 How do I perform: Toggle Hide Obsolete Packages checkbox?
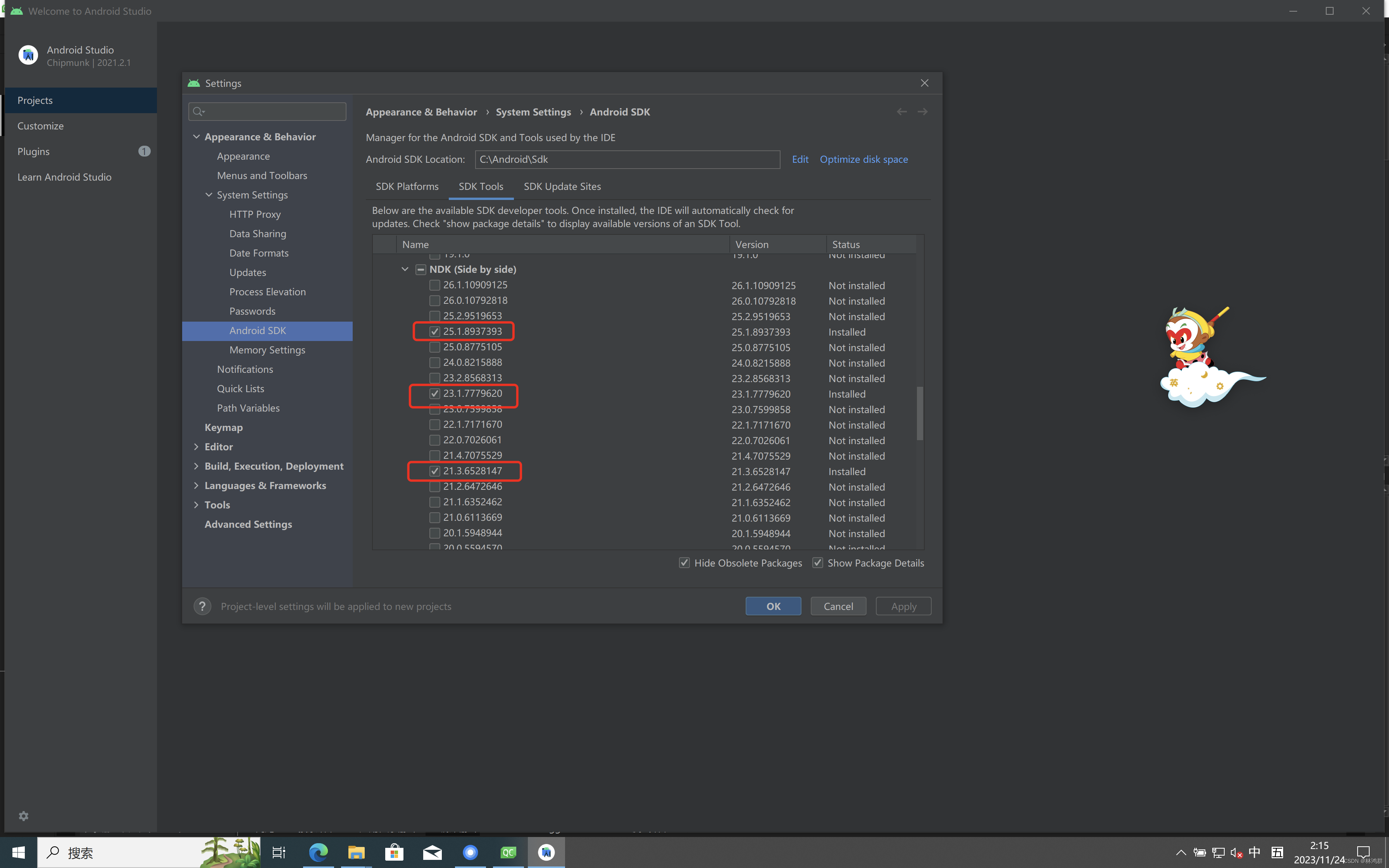pos(684,563)
